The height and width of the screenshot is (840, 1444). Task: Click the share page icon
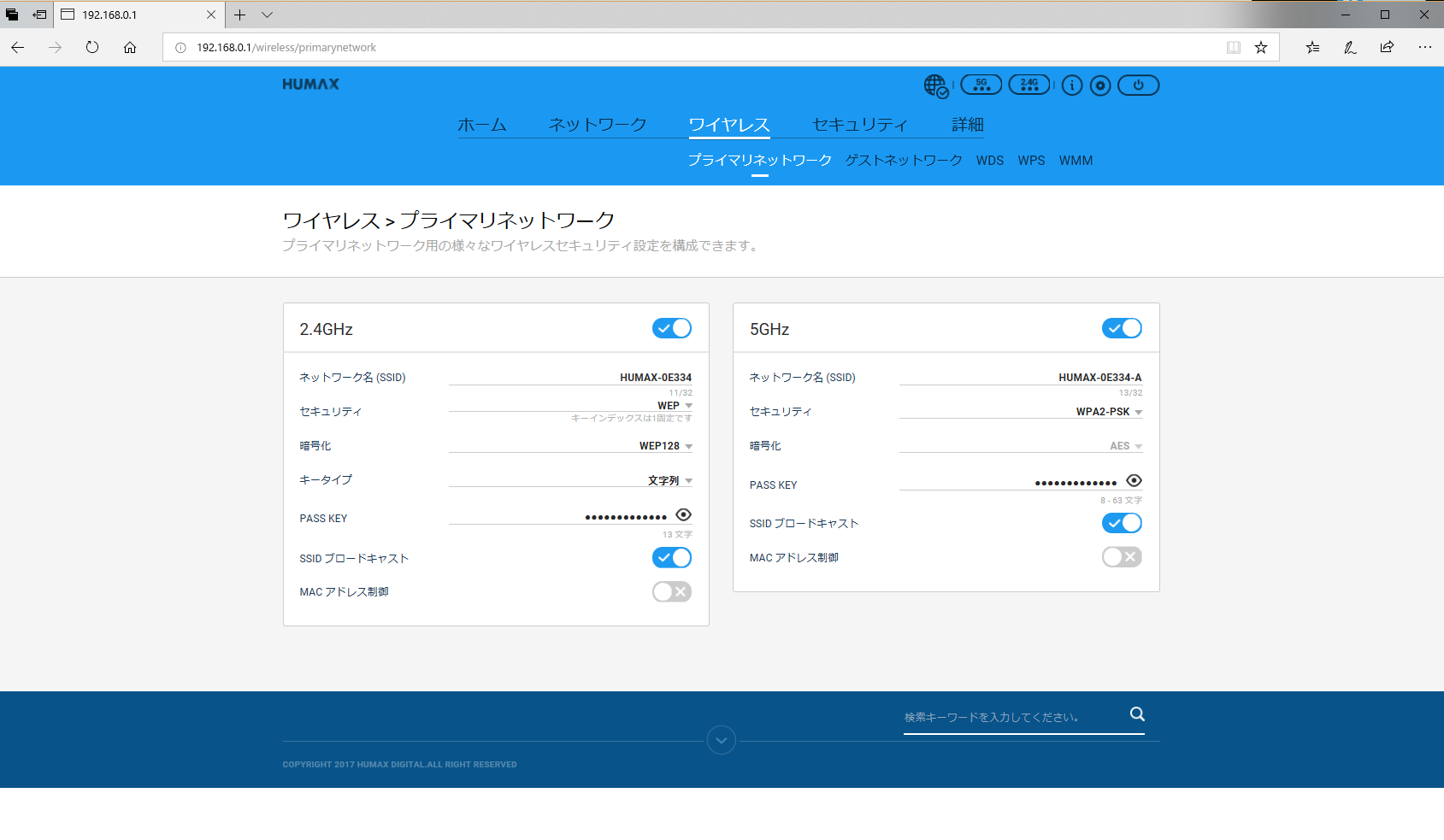pos(1388,47)
